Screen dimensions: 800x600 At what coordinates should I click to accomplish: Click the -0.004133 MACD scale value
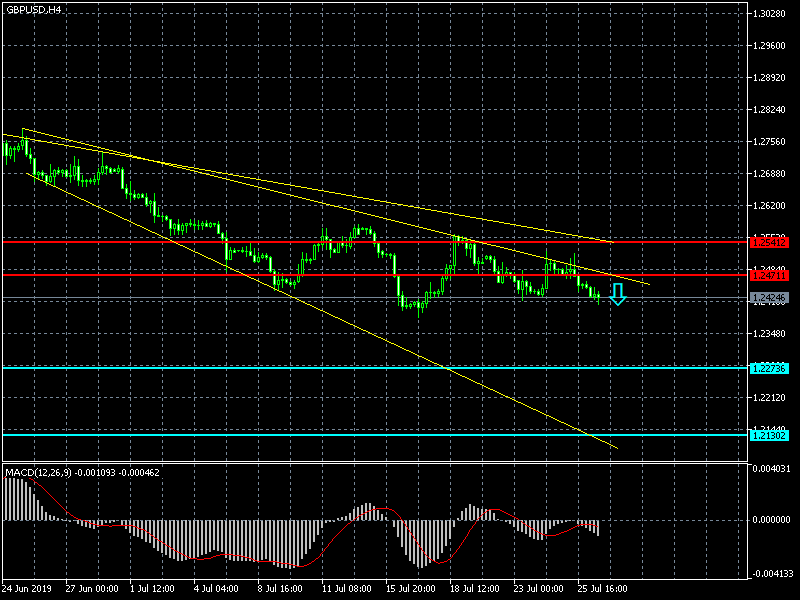point(771,573)
